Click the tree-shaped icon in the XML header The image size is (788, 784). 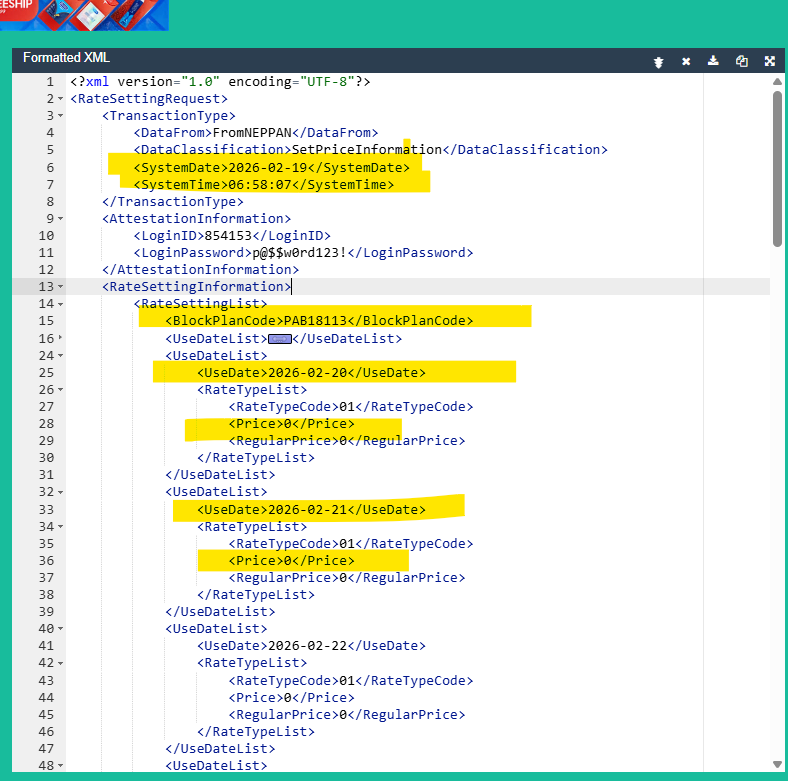658,61
